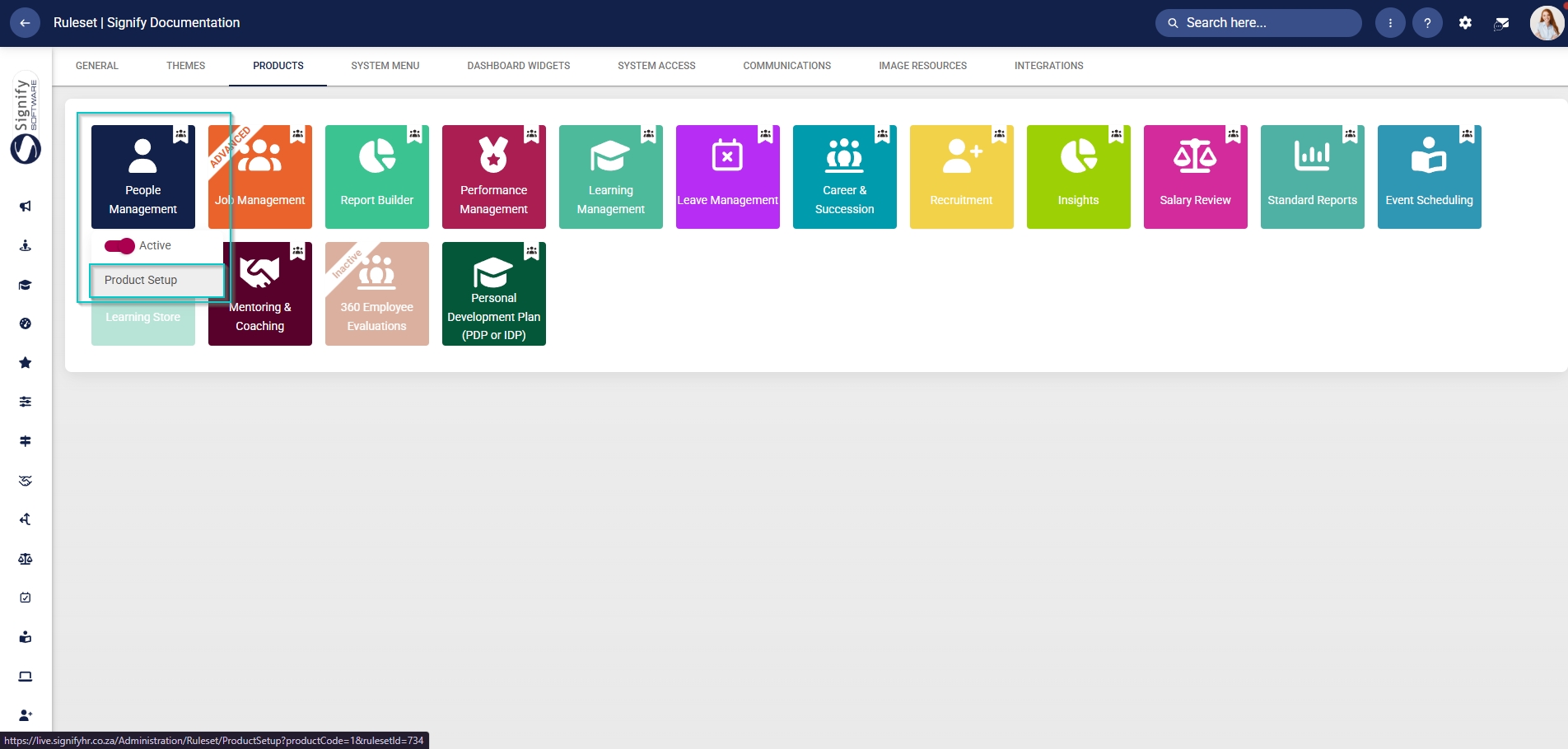Open the settings gear icon
The height and width of the screenshot is (749, 1568).
[1465, 23]
